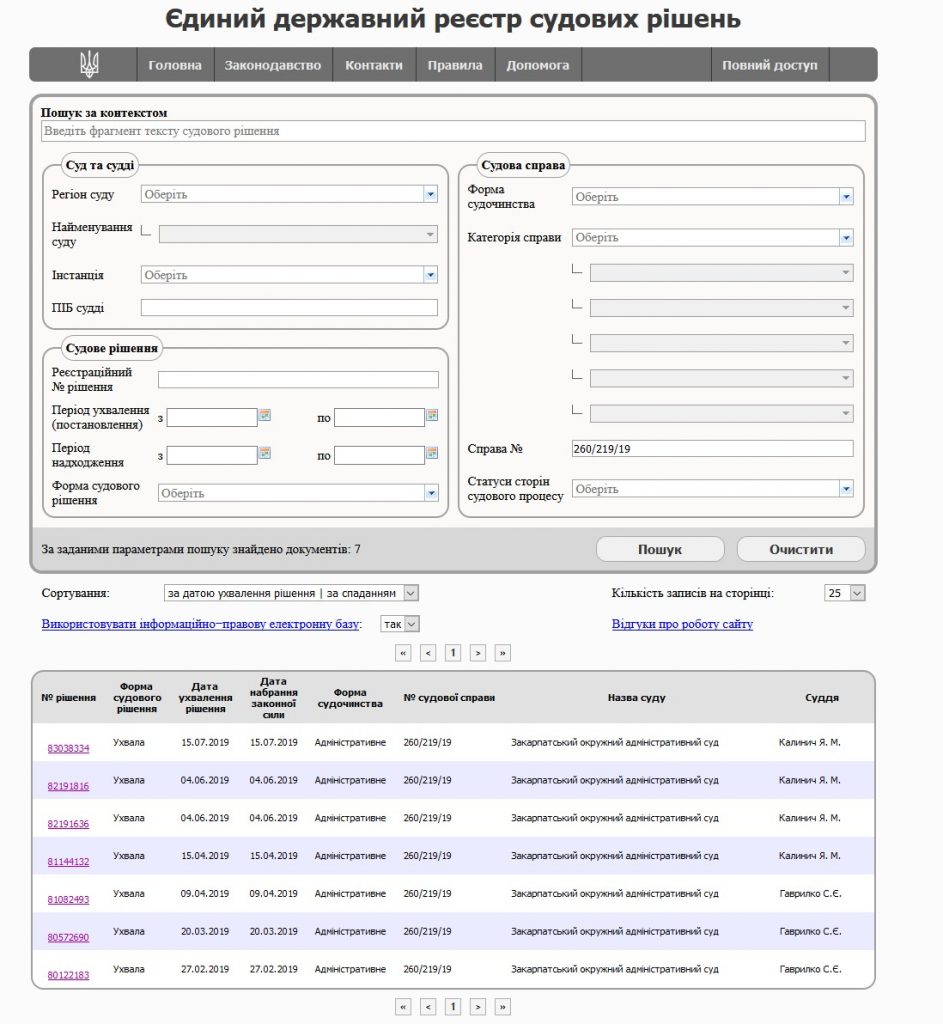Open the Законодавство menu item

point(273,65)
